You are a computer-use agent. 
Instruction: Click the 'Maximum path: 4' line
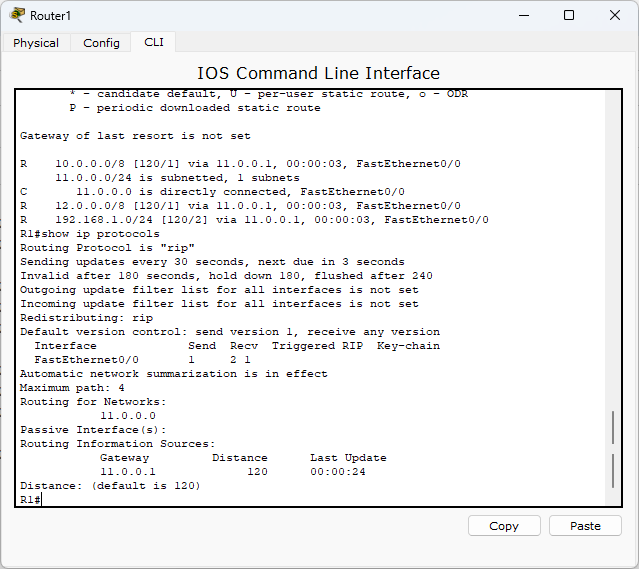pos(72,388)
